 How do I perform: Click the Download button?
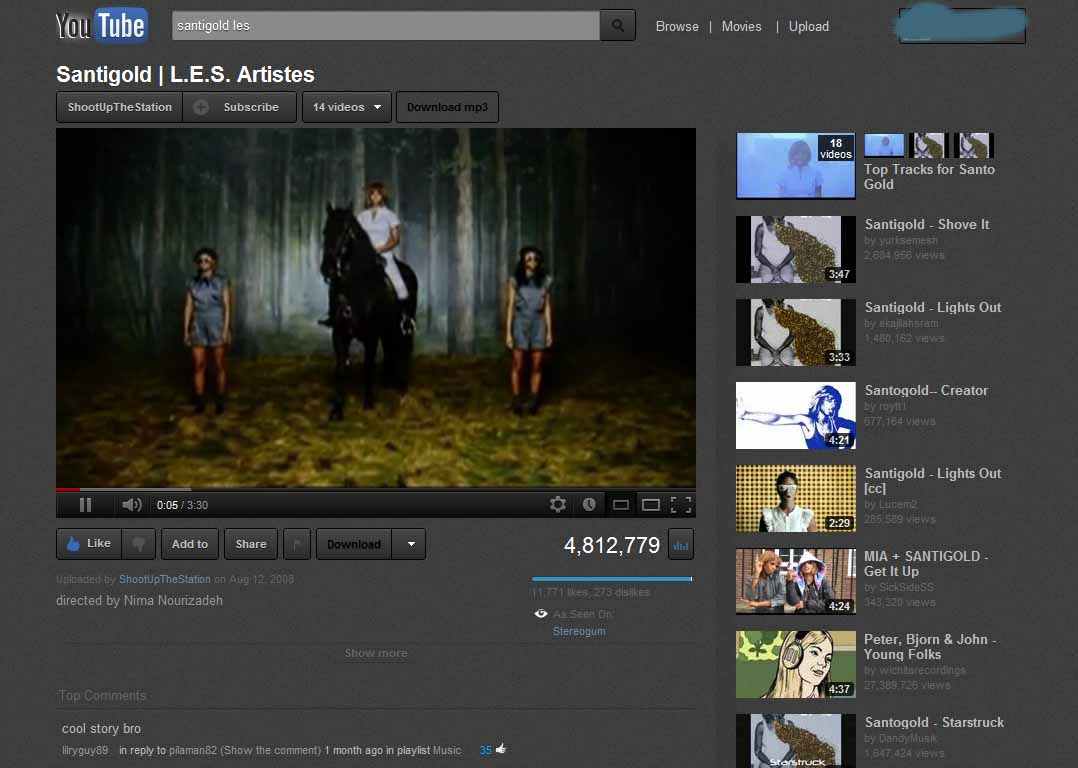click(353, 544)
